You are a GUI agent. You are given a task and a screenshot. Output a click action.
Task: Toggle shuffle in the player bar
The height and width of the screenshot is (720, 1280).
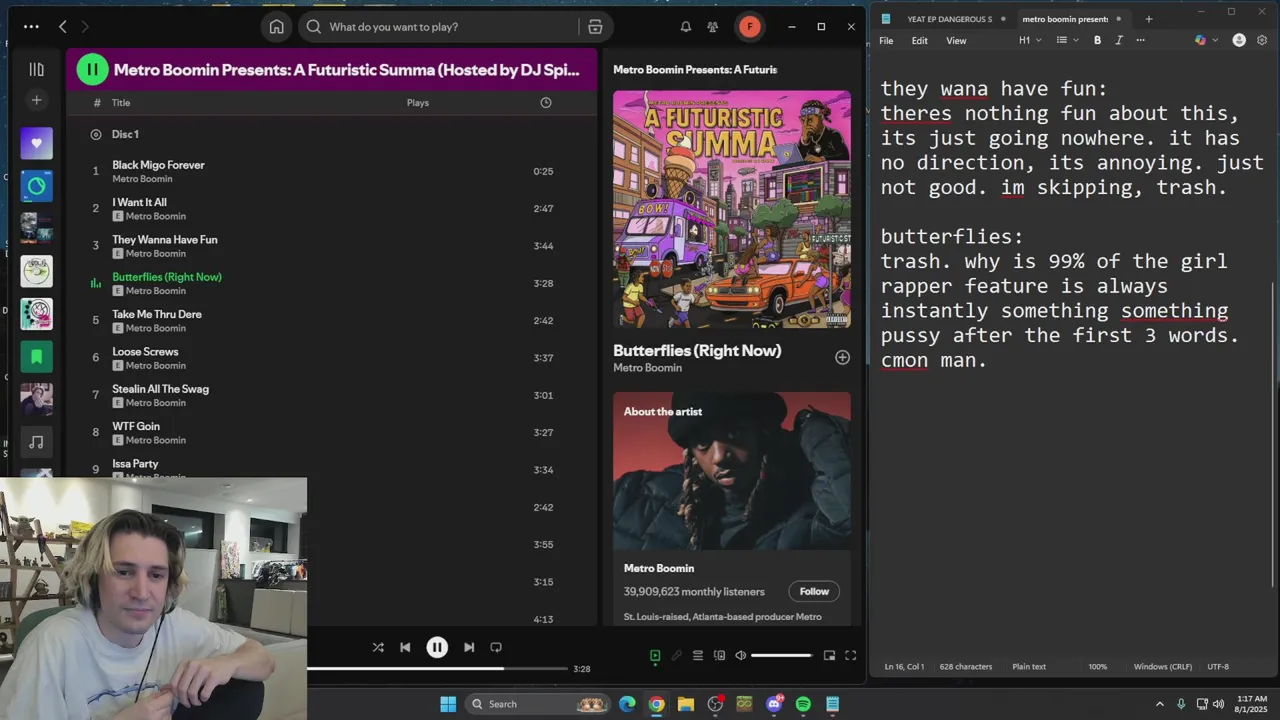378,647
